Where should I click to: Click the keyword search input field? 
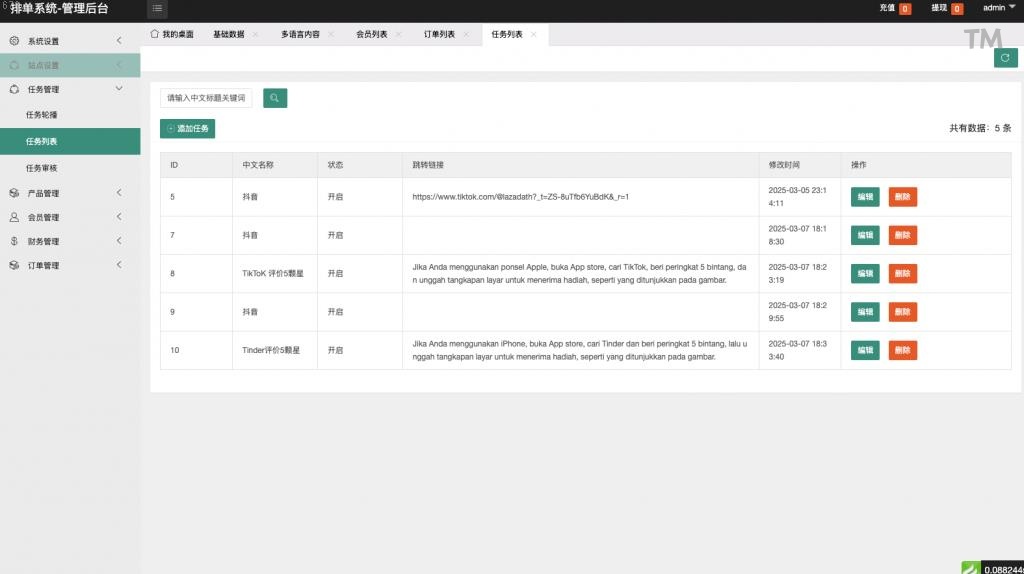[206, 98]
